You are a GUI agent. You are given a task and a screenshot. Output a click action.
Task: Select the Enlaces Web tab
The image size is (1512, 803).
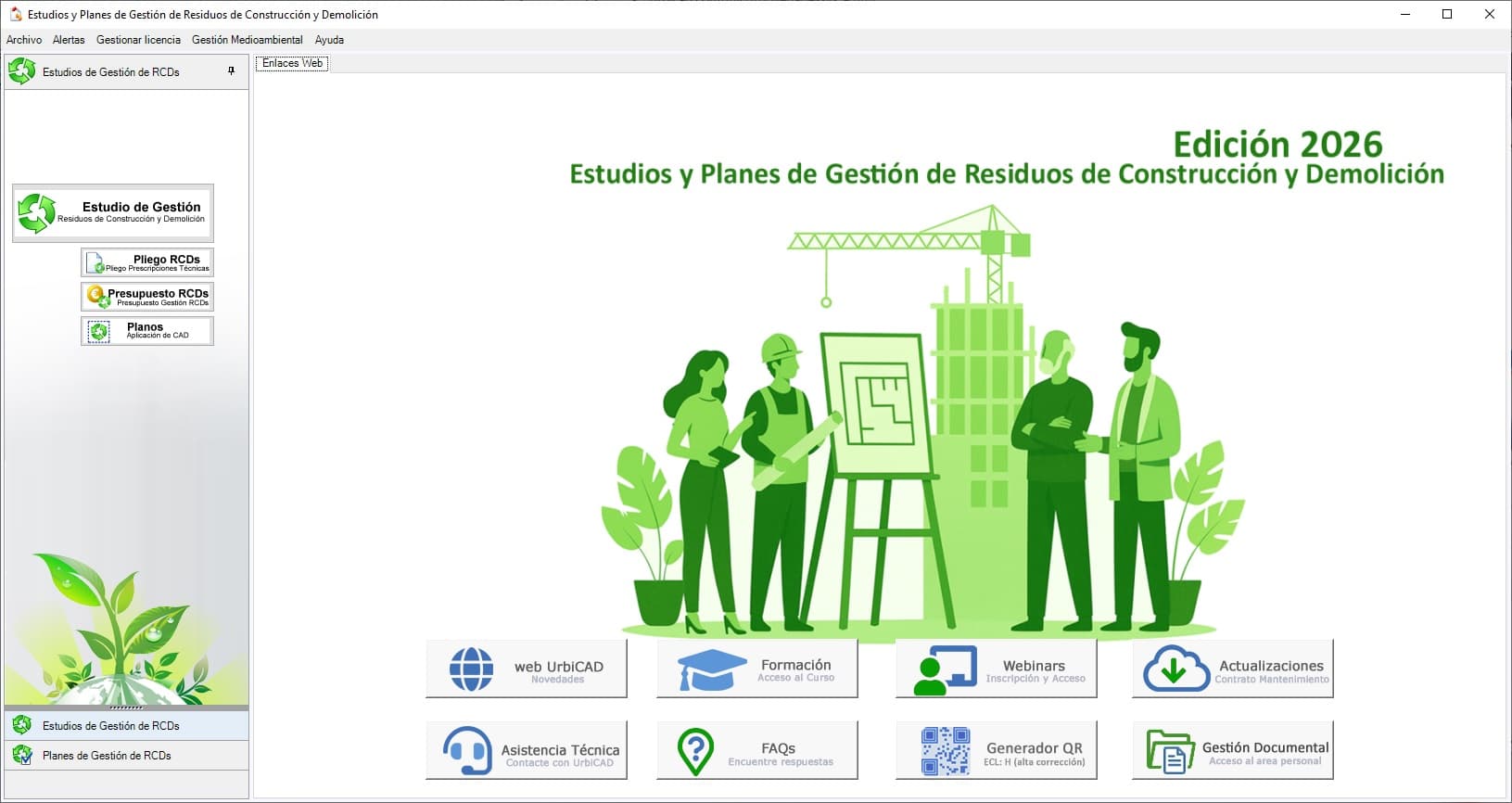[x=292, y=63]
